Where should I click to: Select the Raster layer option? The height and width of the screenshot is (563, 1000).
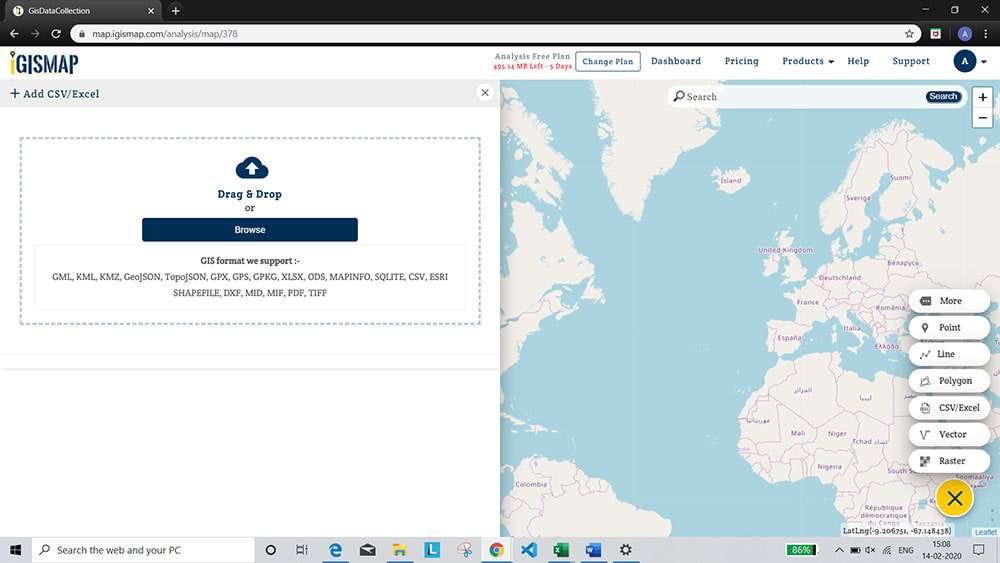950,461
